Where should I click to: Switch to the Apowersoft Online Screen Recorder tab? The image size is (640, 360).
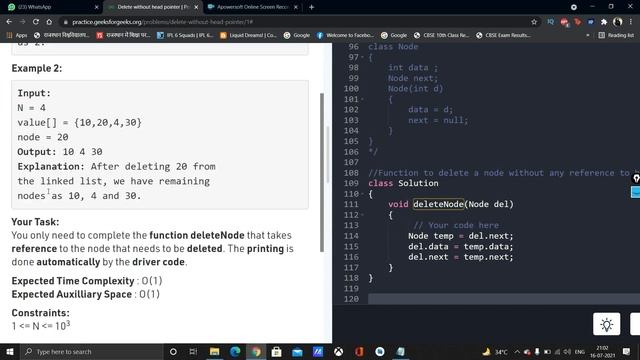tap(252, 7)
